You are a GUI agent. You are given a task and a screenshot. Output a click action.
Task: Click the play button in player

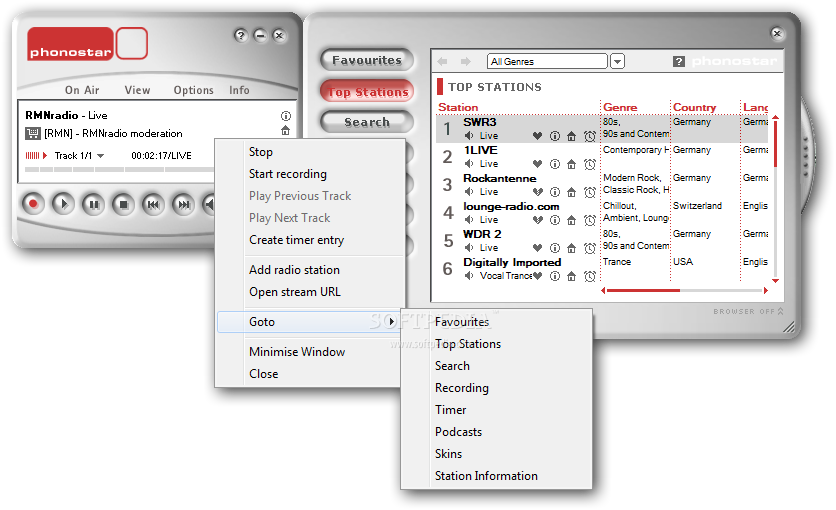tap(63, 204)
